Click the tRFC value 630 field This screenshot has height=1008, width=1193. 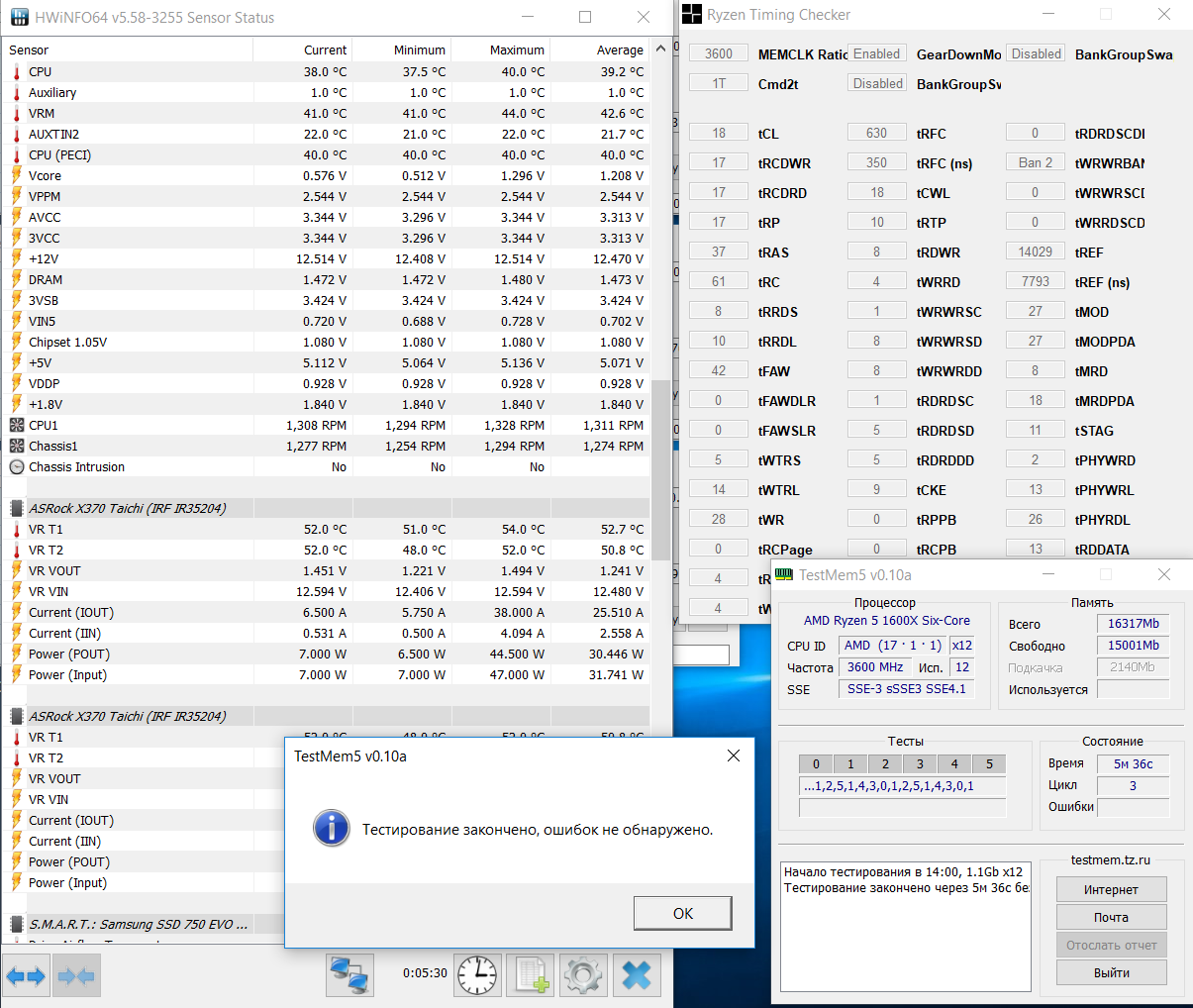coord(877,133)
